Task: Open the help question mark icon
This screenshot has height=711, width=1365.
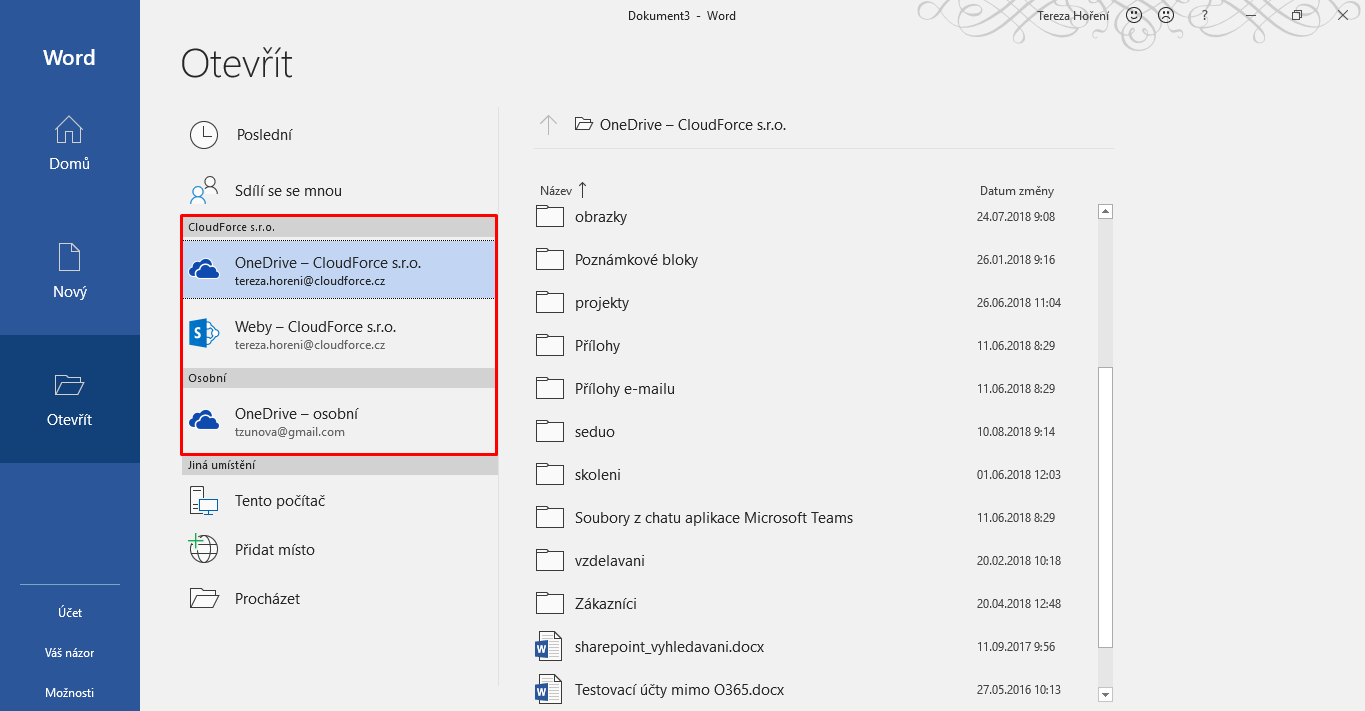Action: [1205, 15]
